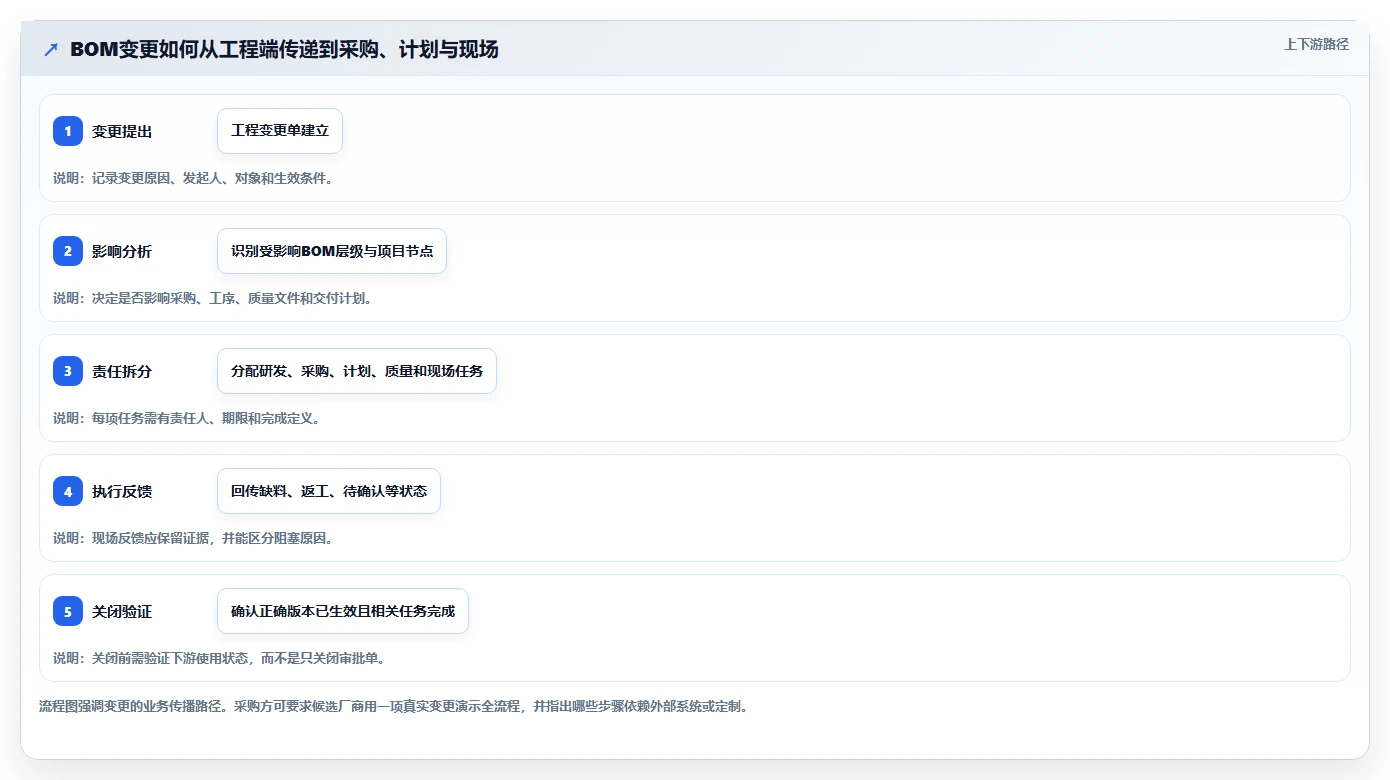Click the note 说明：记录变更原因、发起人、对象和生效条件。

pyautogui.click(x=193, y=178)
